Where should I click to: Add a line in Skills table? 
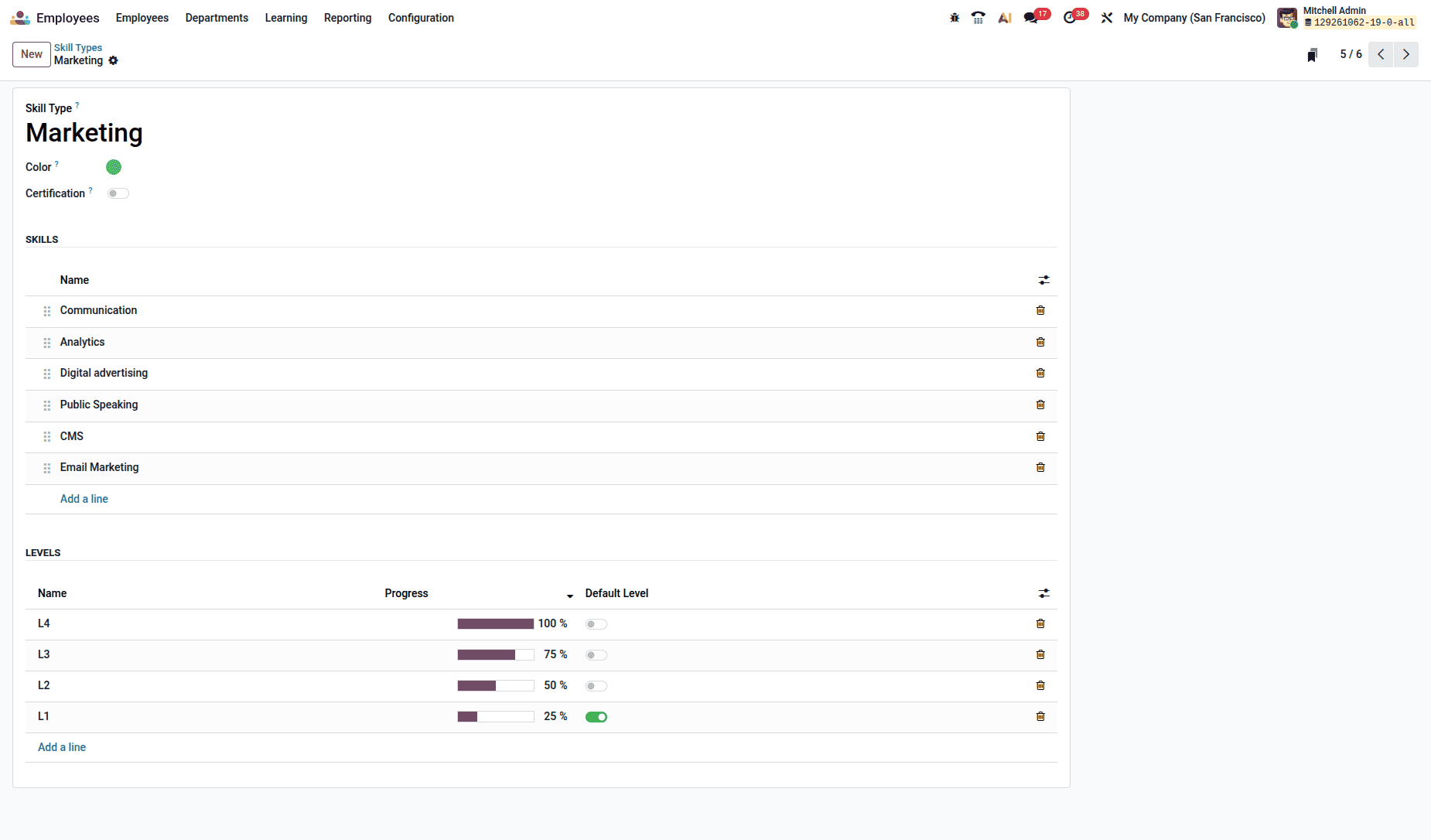tap(84, 499)
